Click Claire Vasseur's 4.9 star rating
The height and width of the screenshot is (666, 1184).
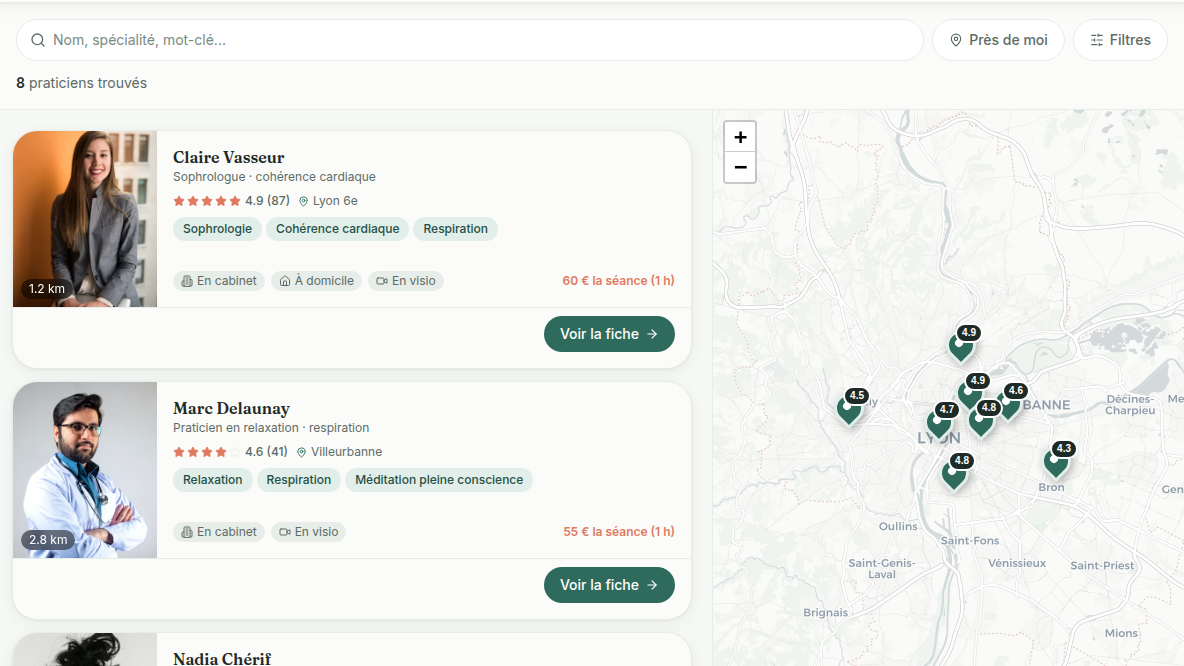(231, 201)
